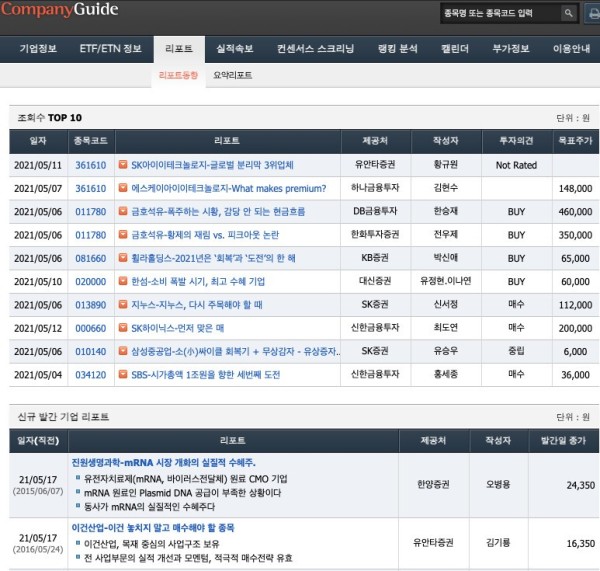The image size is (600, 571).
Task: Open report icon for 금호석유-황제의 재림 row
Action: click(x=123, y=235)
